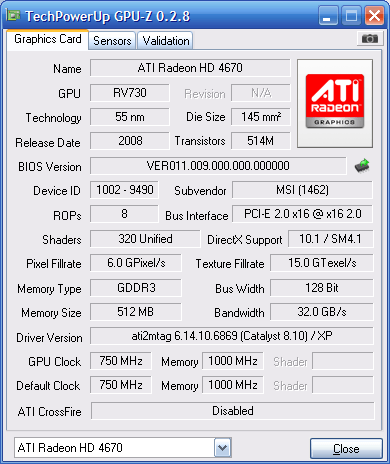The image size is (390, 464).
Task: Click the ATI CrossFire Disabled field
Action: coord(232,411)
